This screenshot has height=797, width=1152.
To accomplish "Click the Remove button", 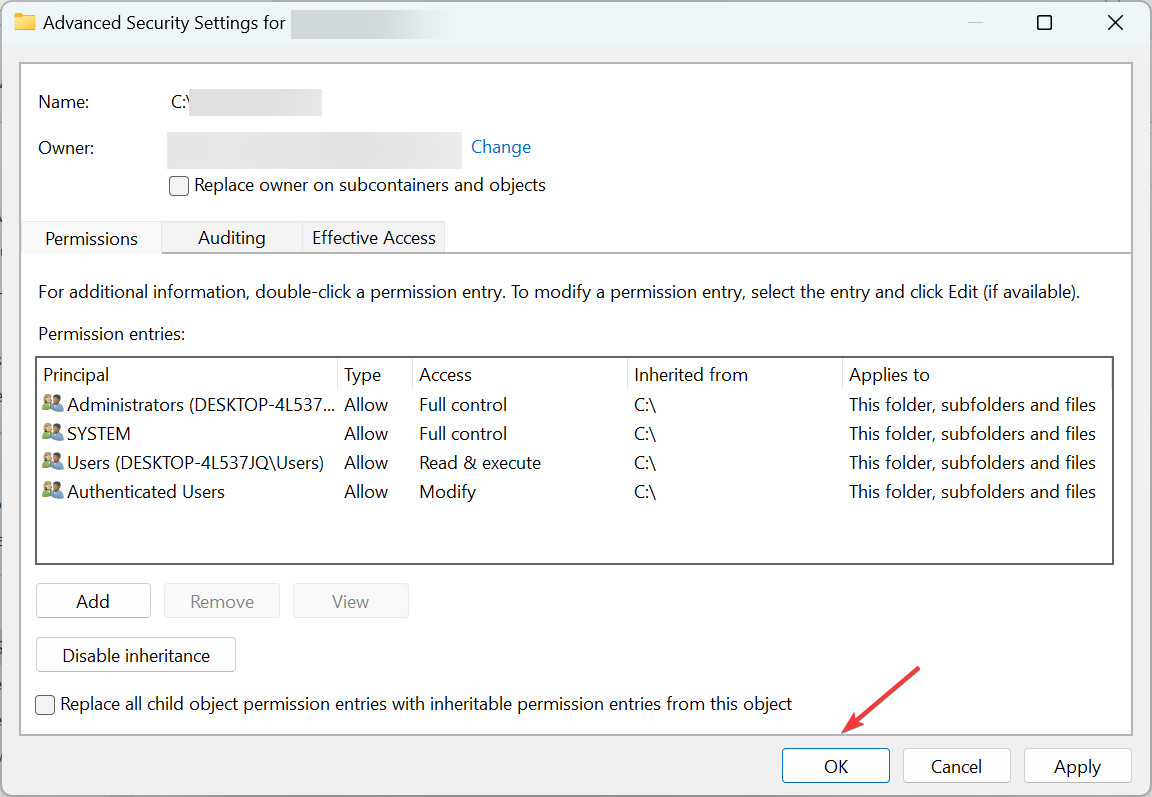I will point(222,601).
